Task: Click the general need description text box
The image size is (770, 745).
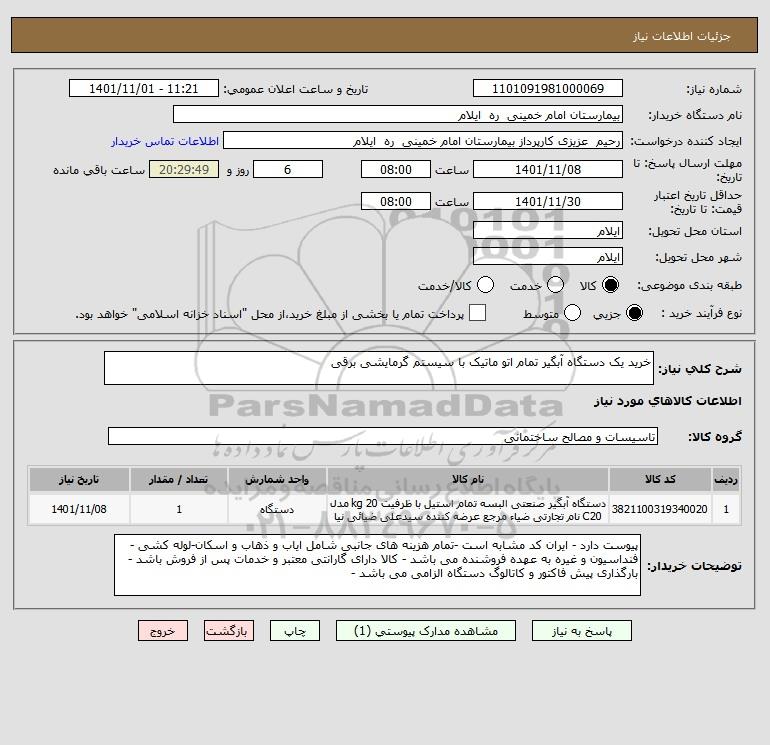Action: point(379,368)
